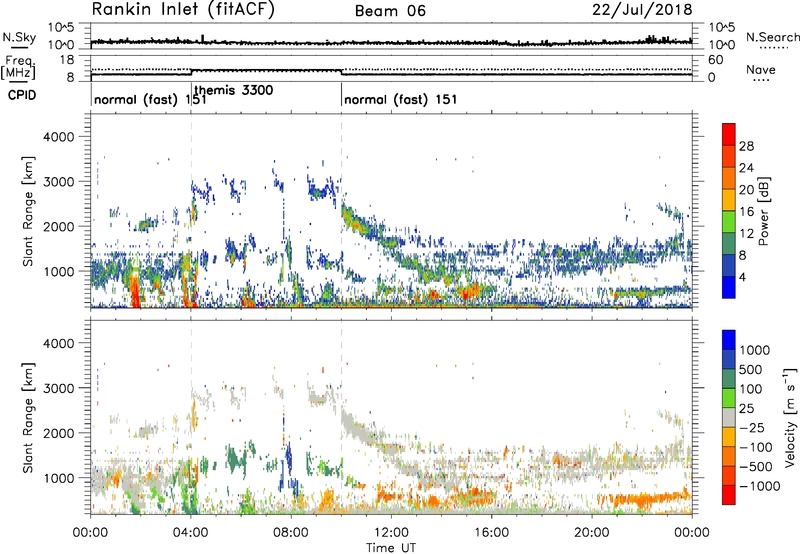Click the '16' value on the Power scale

pyautogui.click(x=746, y=212)
